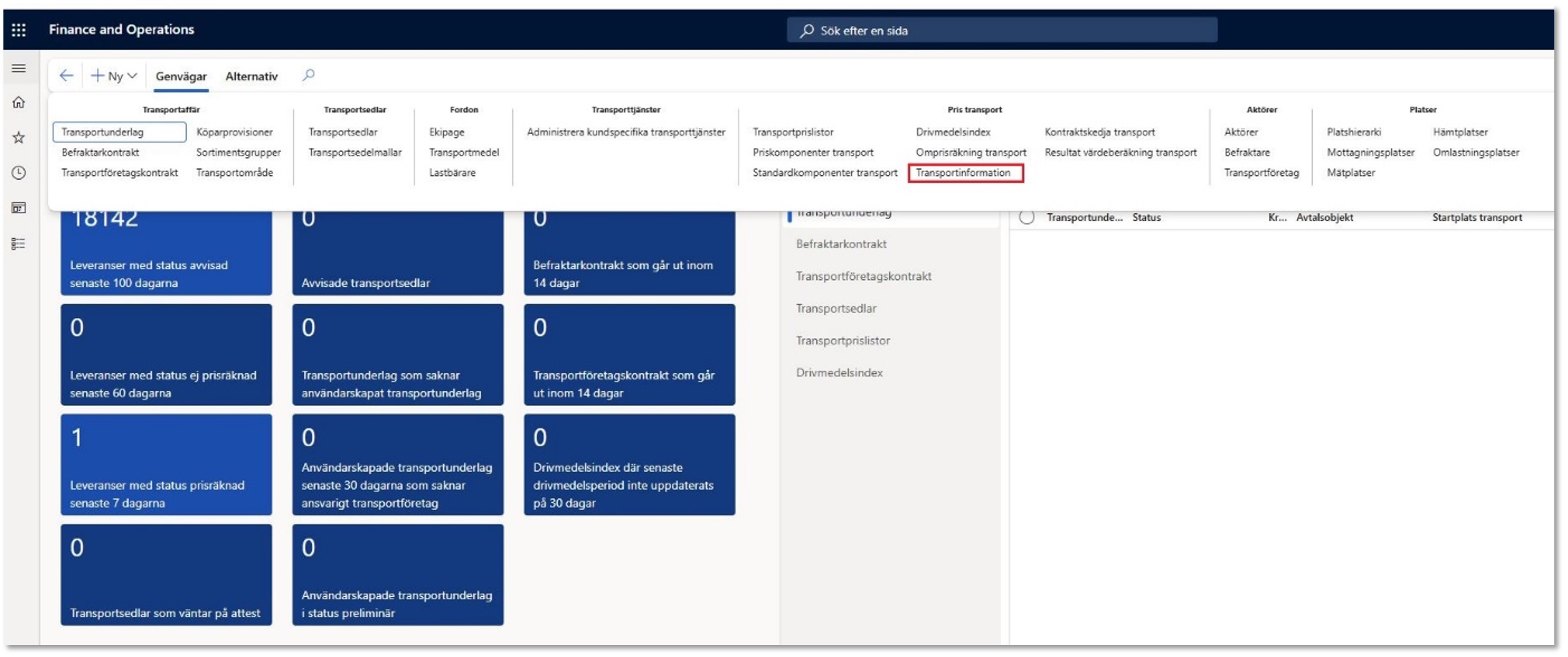Select Transportsedlar in the list tabs
Viewport: 1568px width, 657px height.
click(836, 308)
